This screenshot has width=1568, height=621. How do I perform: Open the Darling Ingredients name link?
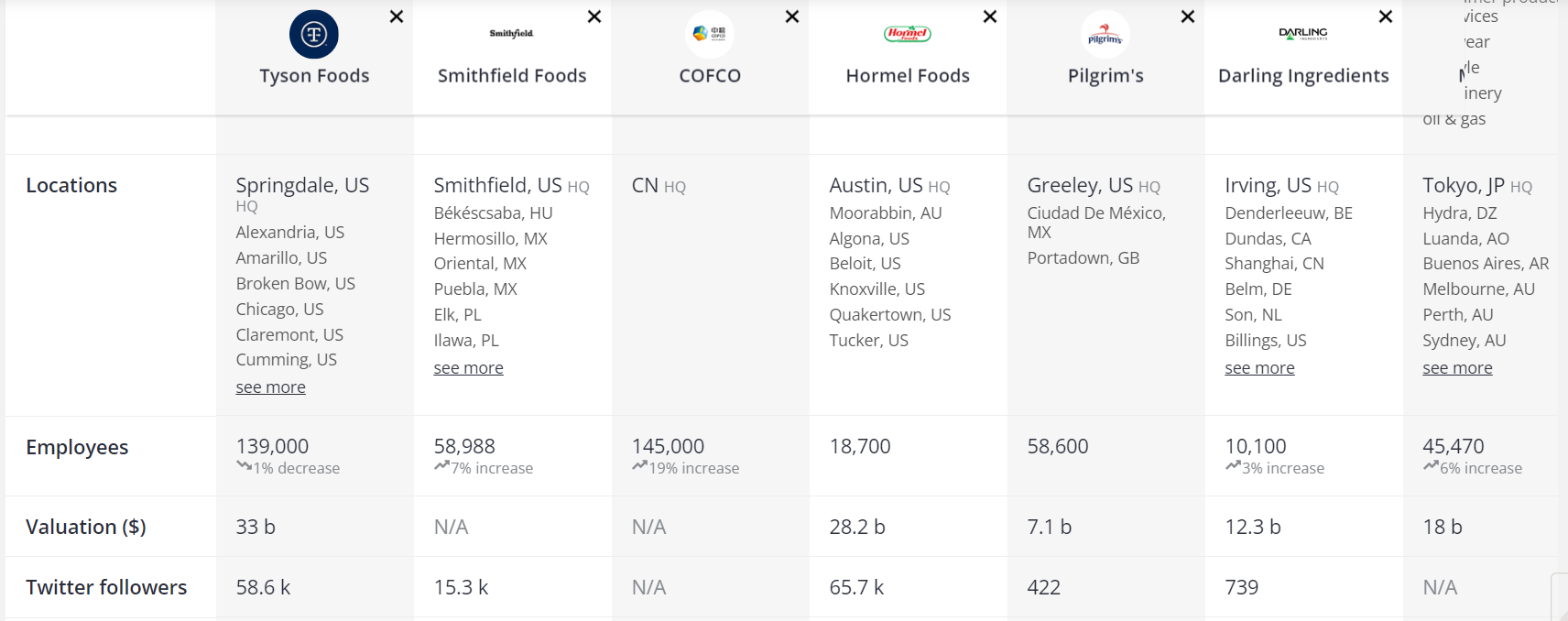tap(1303, 76)
